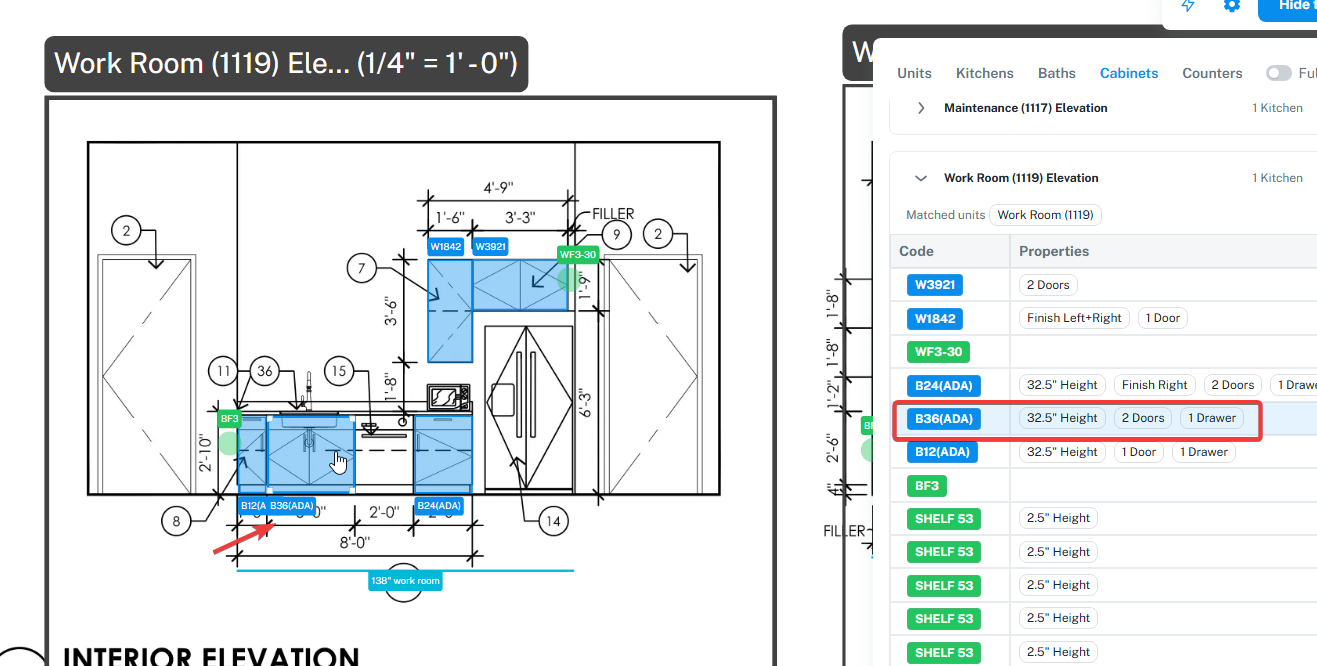Click the 32.5" Height chip in B12(ADA) row
The height and width of the screenshot is (666, 1317).
tap(1062, 452)
